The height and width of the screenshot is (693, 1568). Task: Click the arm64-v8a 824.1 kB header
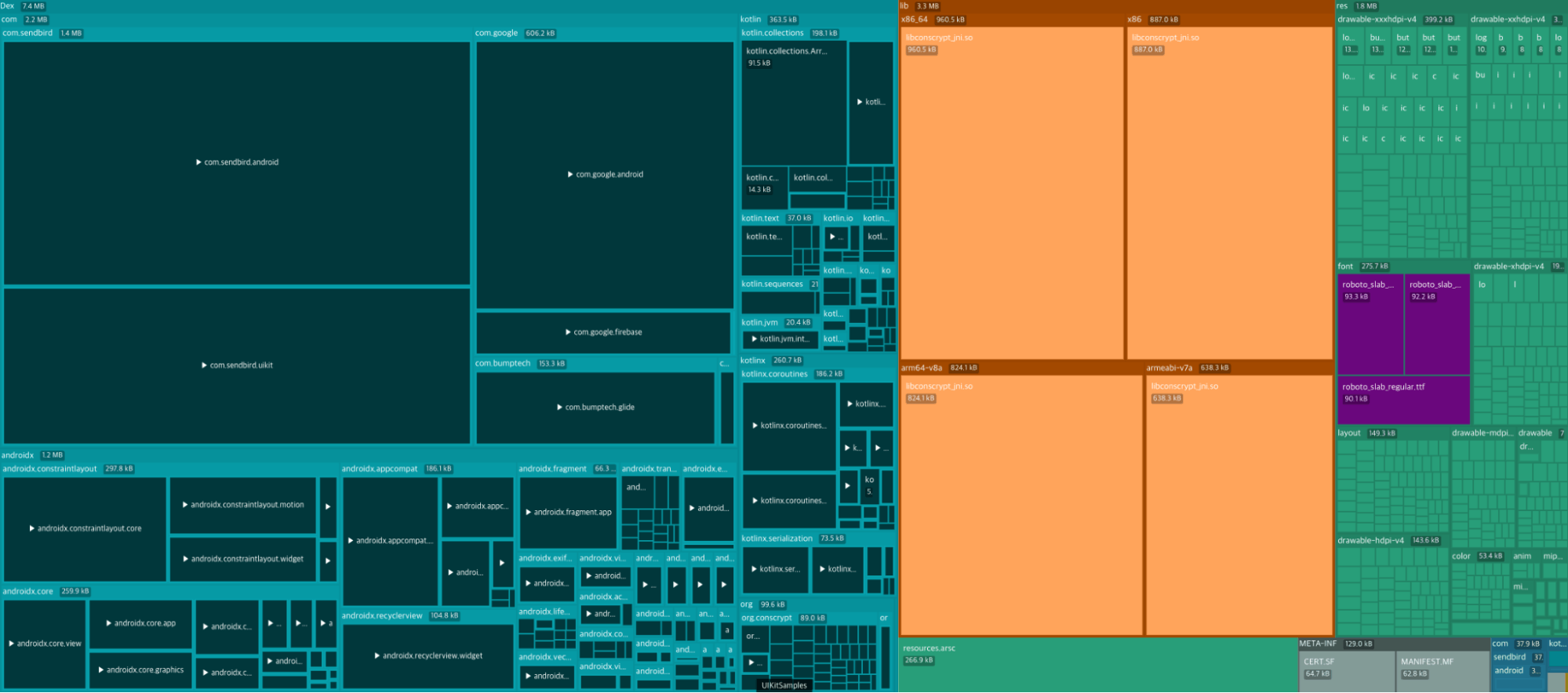(x=940, y=368)
